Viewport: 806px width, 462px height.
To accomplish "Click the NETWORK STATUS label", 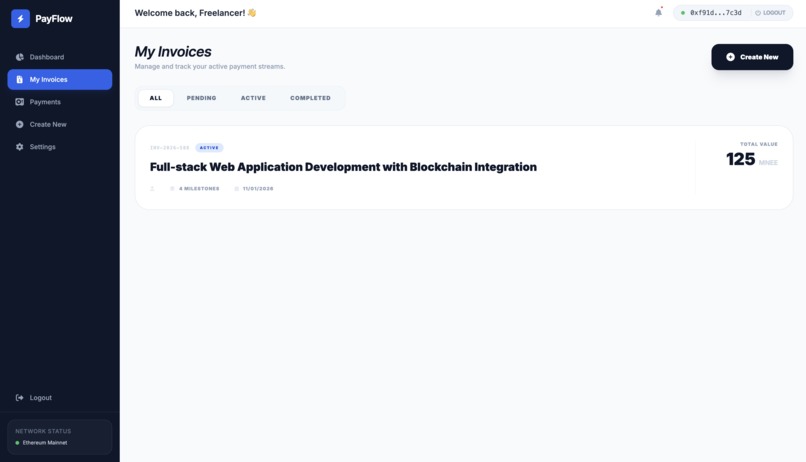I will [x=43, y=431].
